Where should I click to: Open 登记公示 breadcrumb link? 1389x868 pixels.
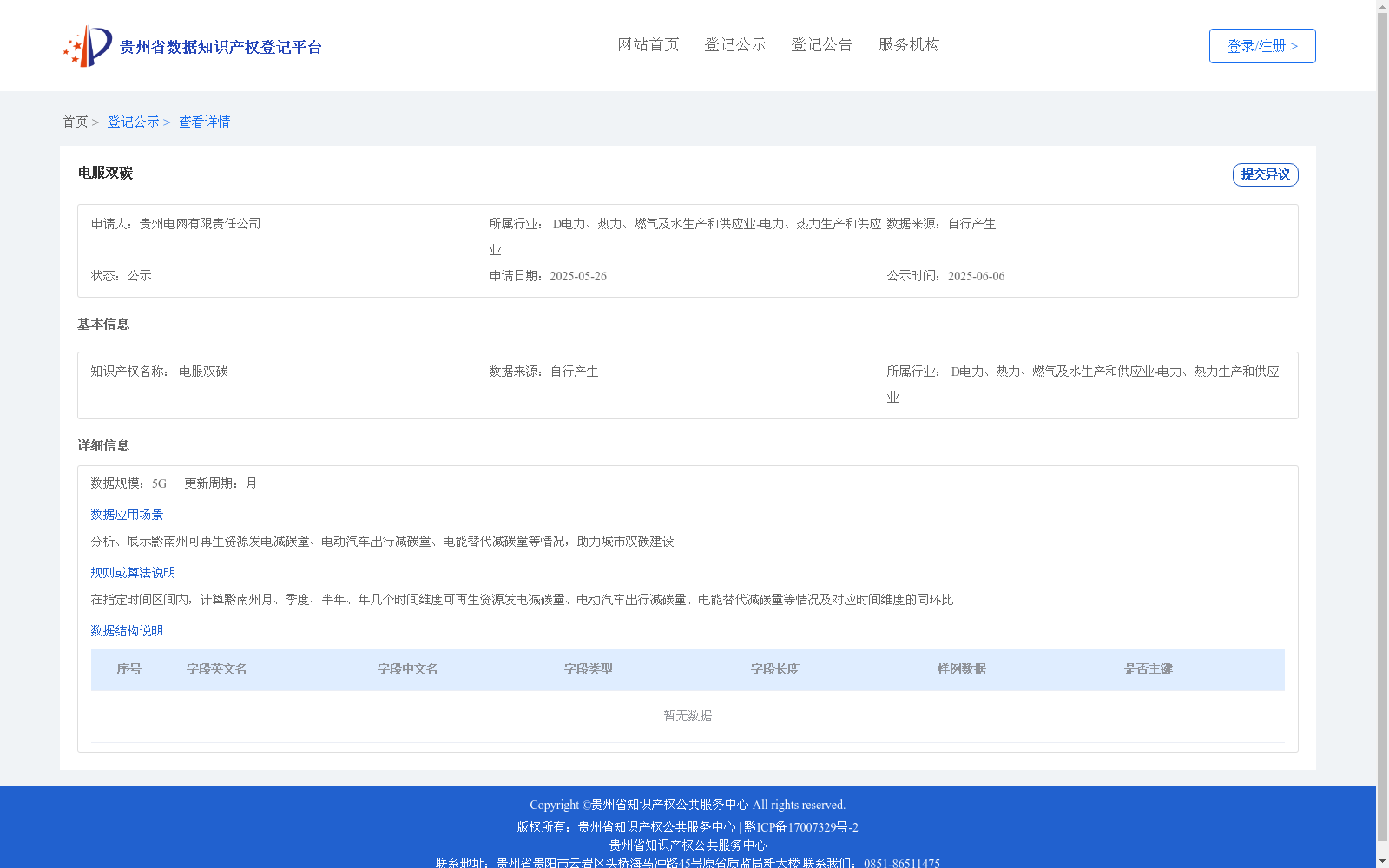[133, 122]
